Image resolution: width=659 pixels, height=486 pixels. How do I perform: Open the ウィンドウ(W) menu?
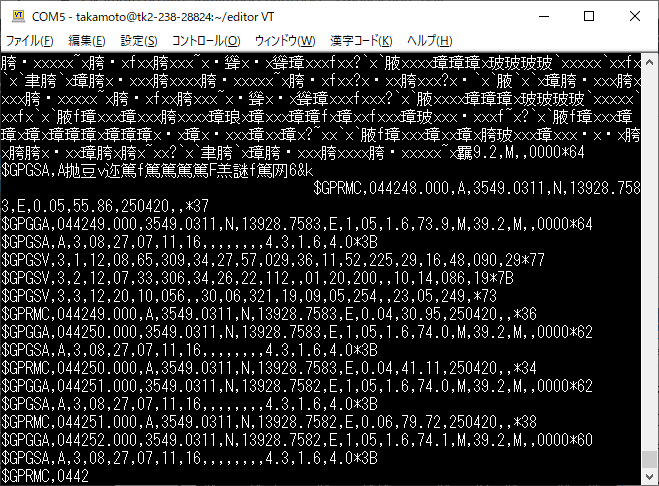coord(285,41)
